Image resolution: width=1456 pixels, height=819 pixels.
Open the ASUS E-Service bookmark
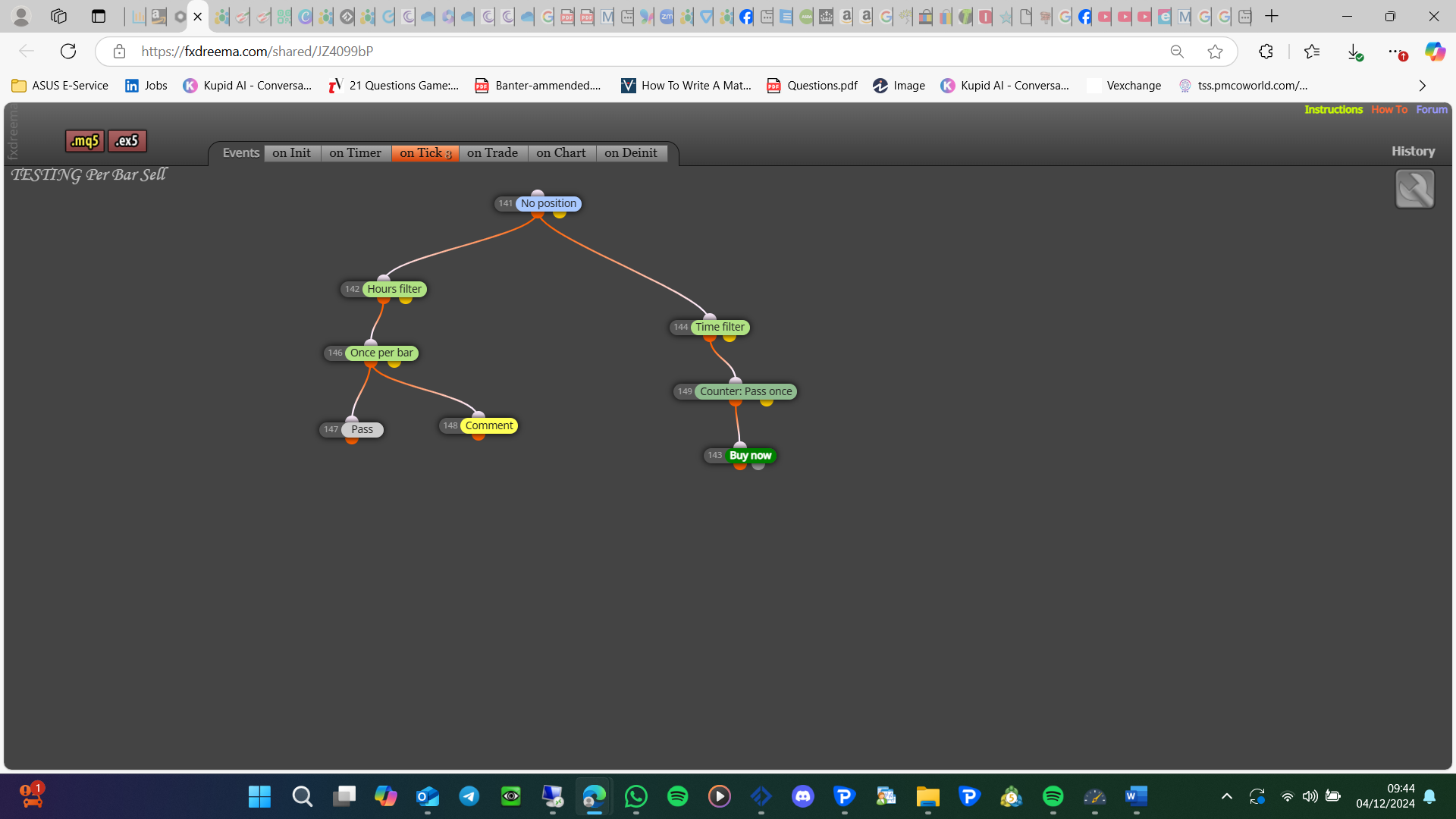coord(61,86)
